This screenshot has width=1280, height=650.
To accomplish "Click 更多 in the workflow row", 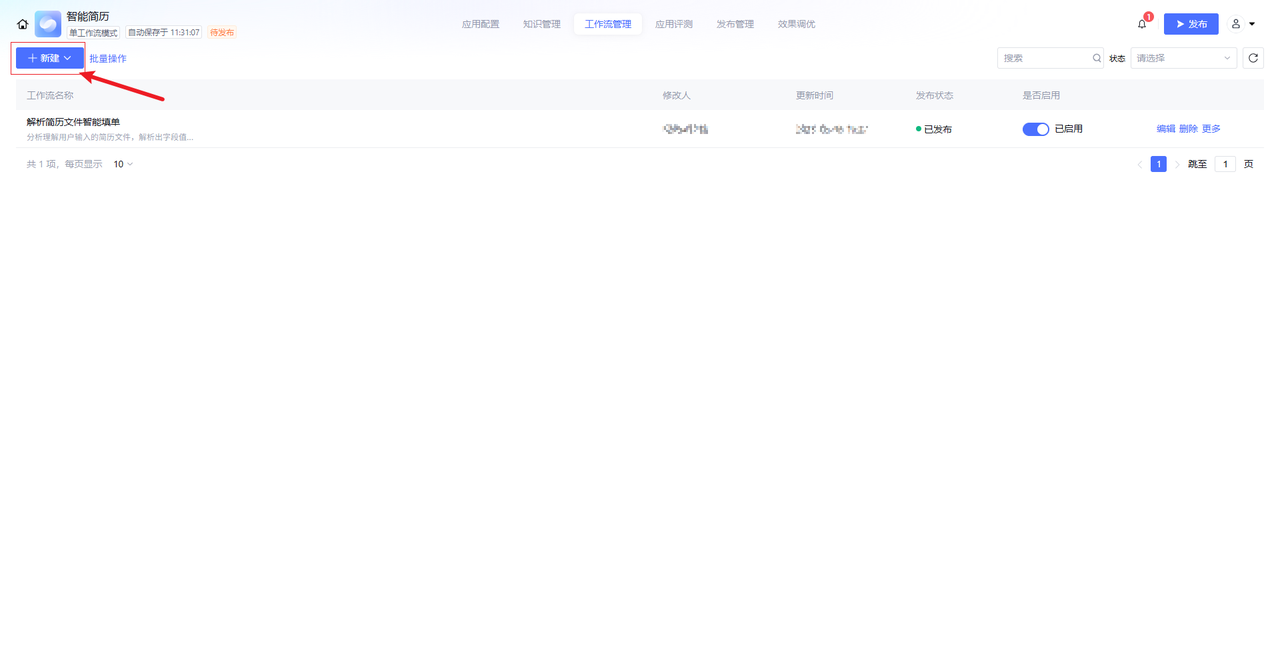I will point(1211,129).
